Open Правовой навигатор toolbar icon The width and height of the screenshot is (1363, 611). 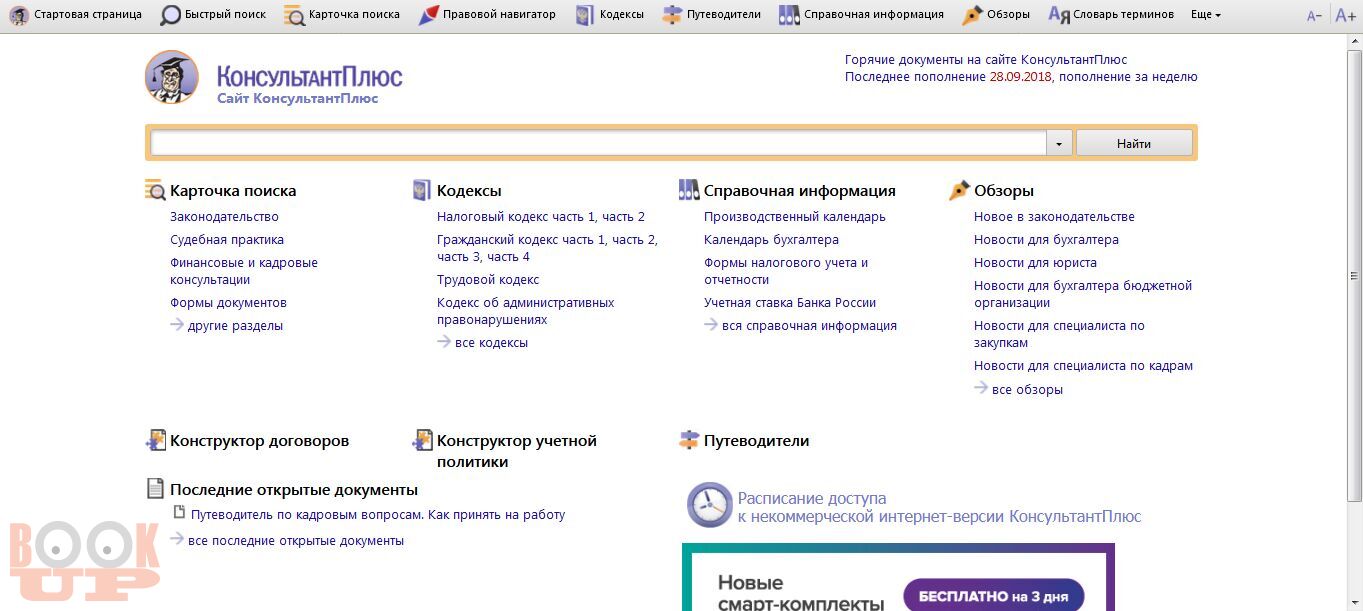pyautogui.click(x=428, y=15)
